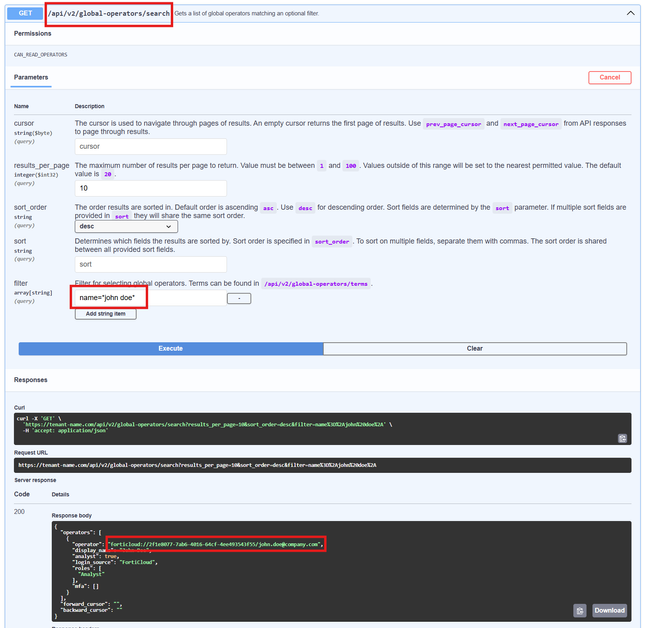Click the 200 response code
The width and height of the screenshot is (651, 628).
19,512
